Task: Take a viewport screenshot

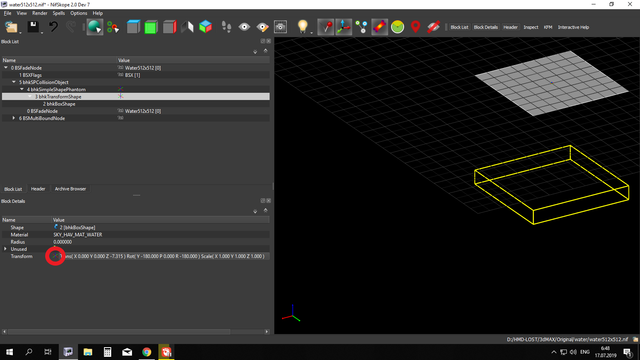Action: [x=280, y=27]
